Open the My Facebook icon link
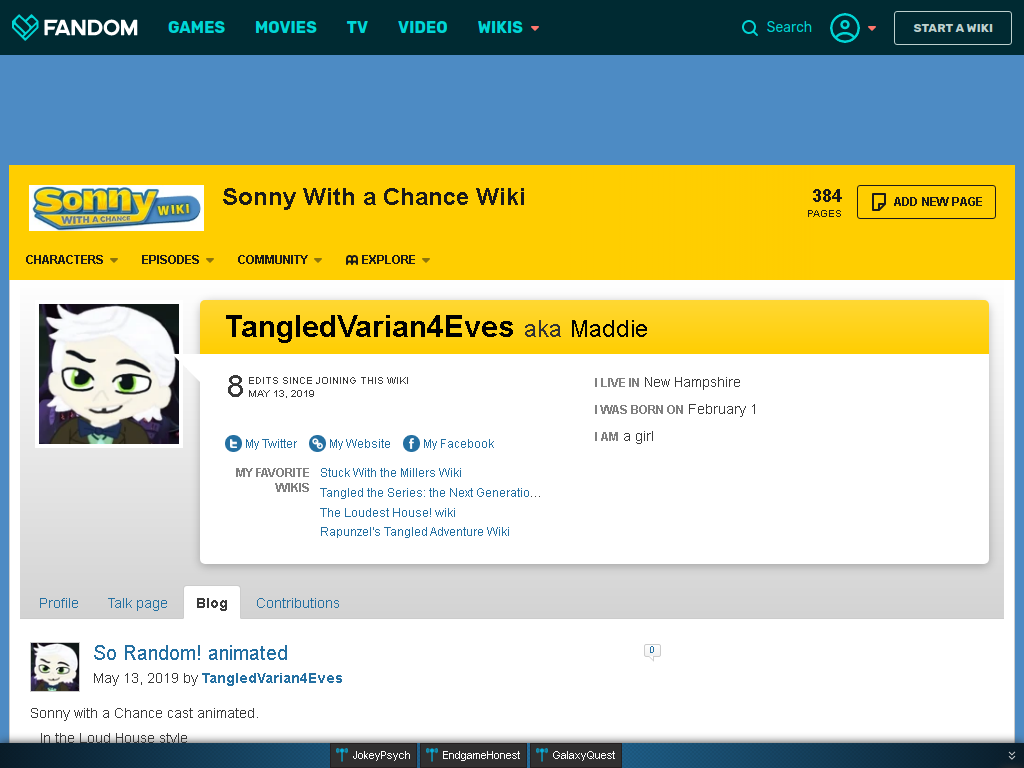The width and height of the screenshot is (1024, 768). [411, 443]
